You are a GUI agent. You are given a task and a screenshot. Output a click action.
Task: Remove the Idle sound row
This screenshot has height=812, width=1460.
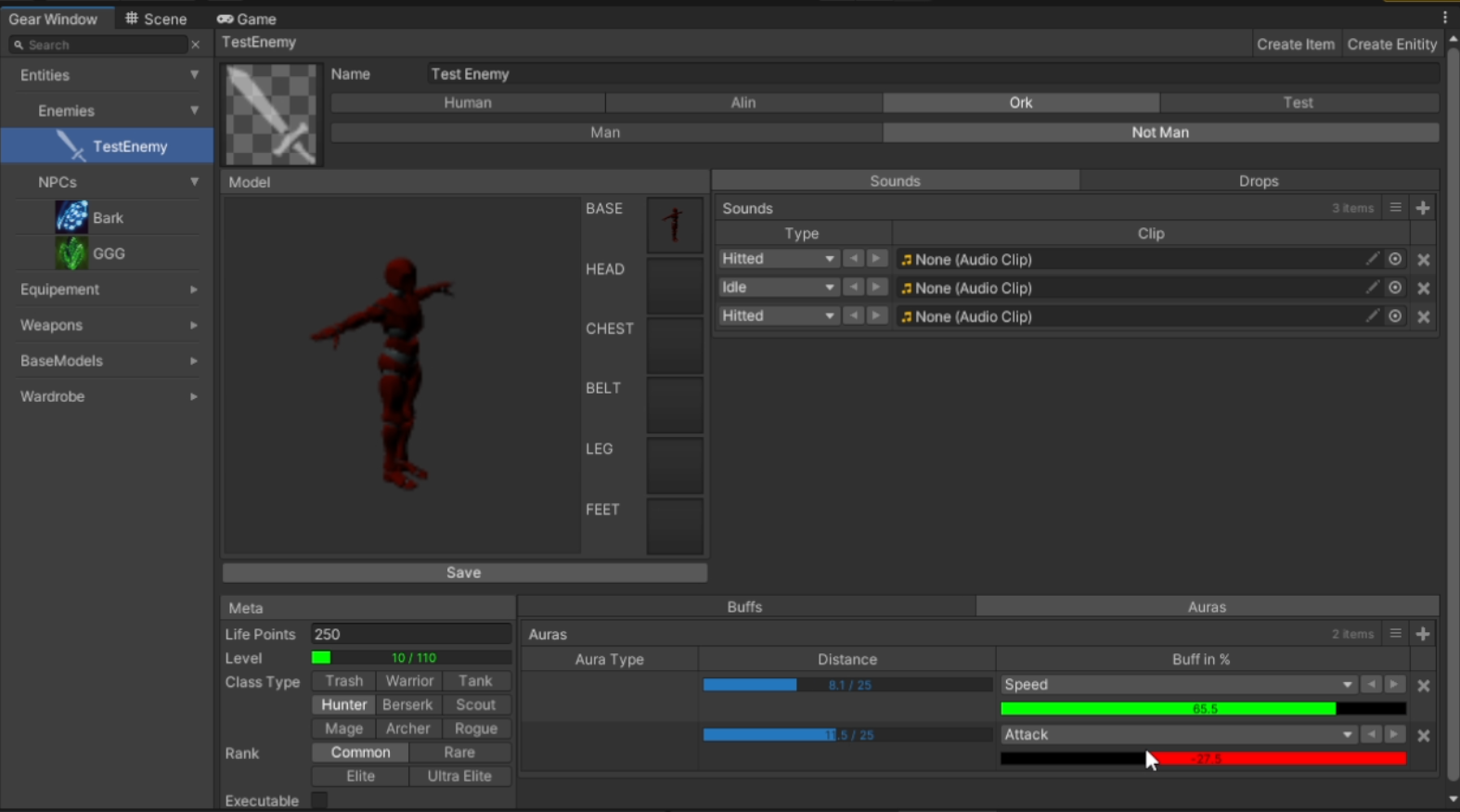pos(1423,289)
